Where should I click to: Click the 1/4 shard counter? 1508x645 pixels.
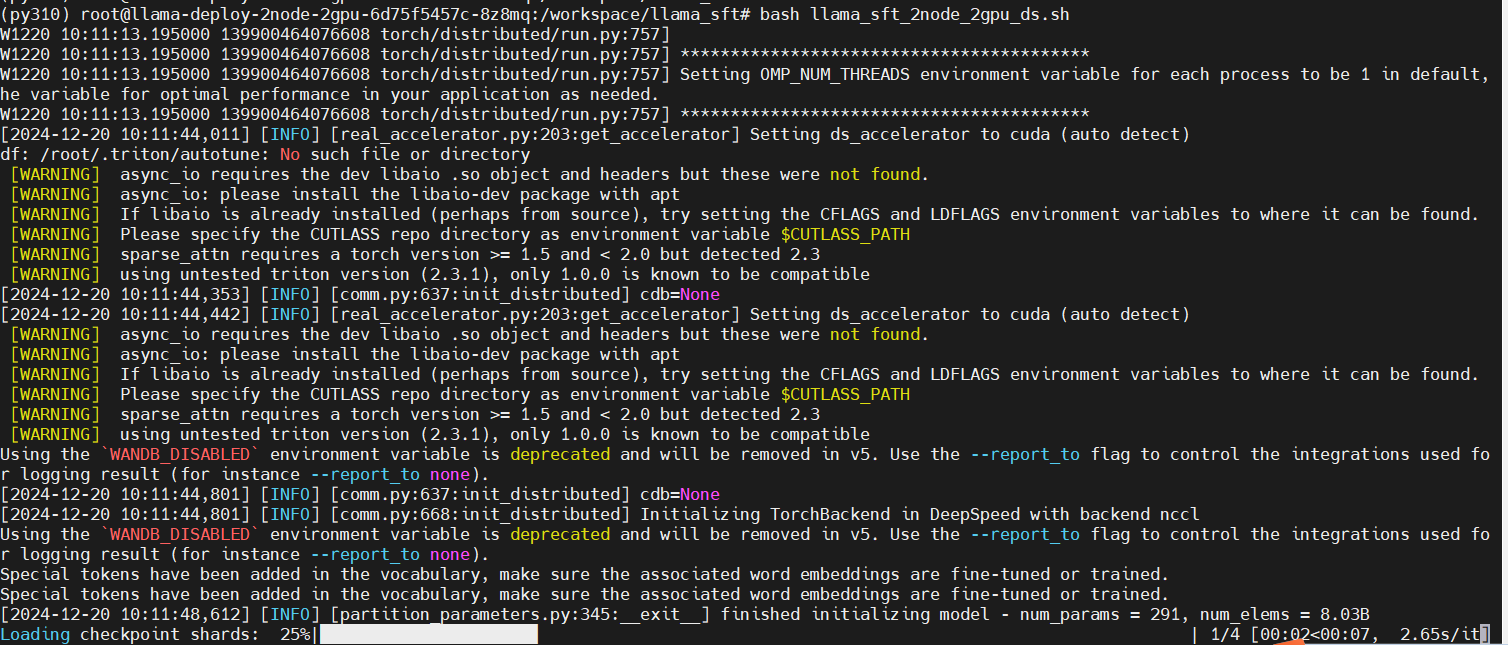[1225, 634]
